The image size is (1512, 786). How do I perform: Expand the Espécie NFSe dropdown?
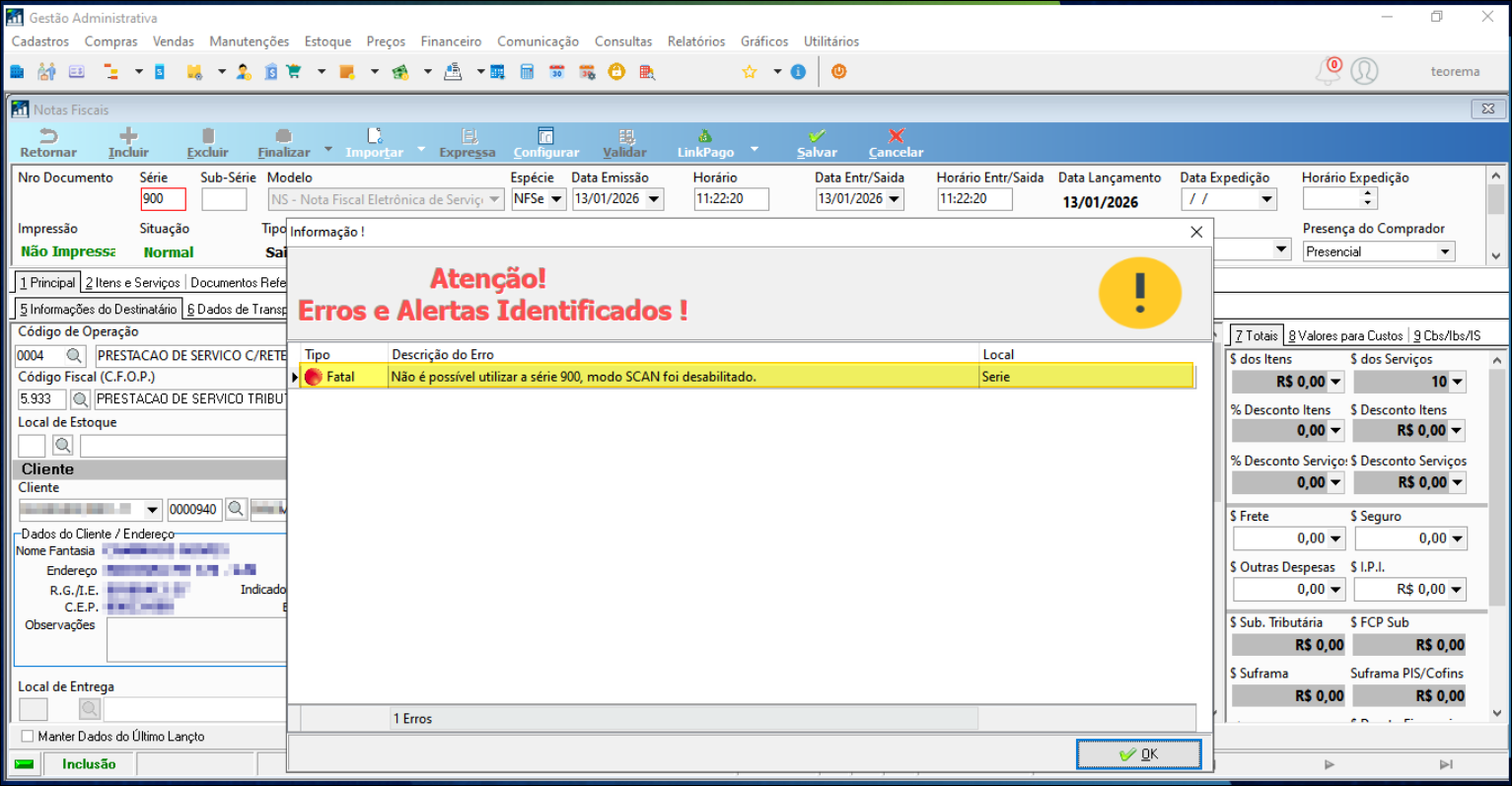[x=556, y=199]
